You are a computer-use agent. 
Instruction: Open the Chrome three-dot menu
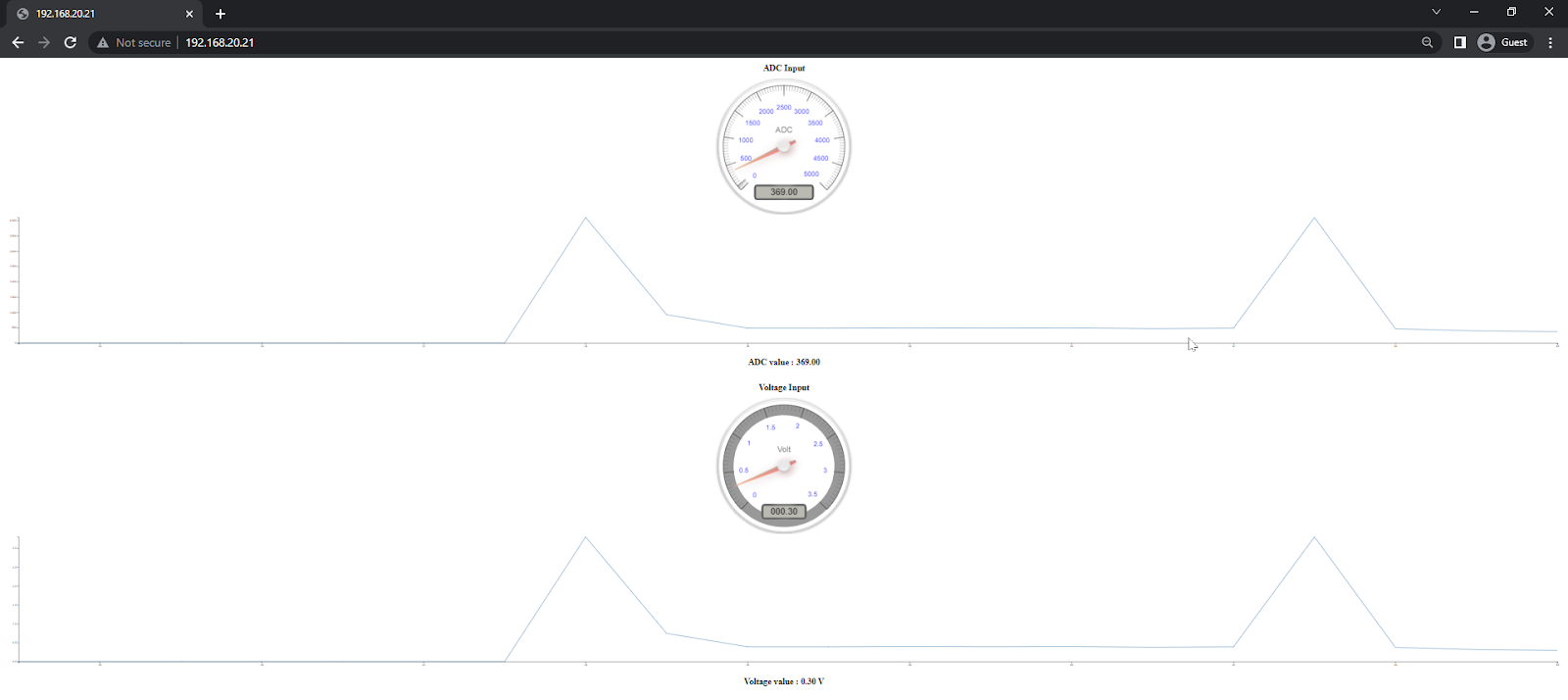(1549, 42)
